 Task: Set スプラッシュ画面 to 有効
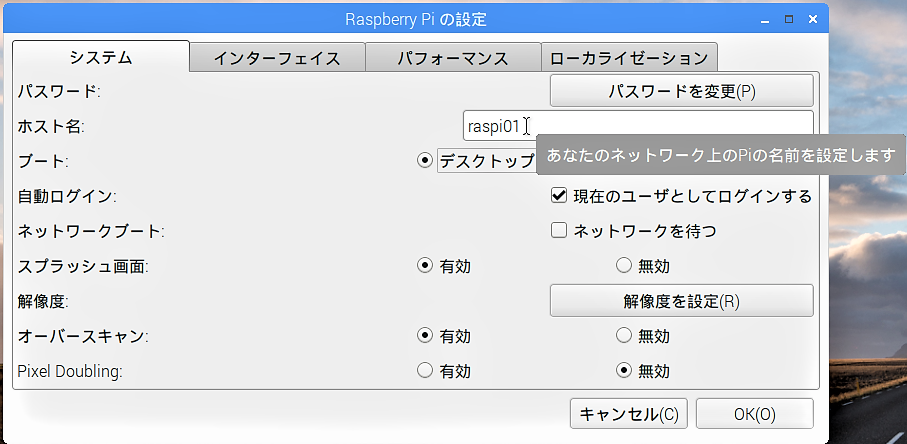425,266
